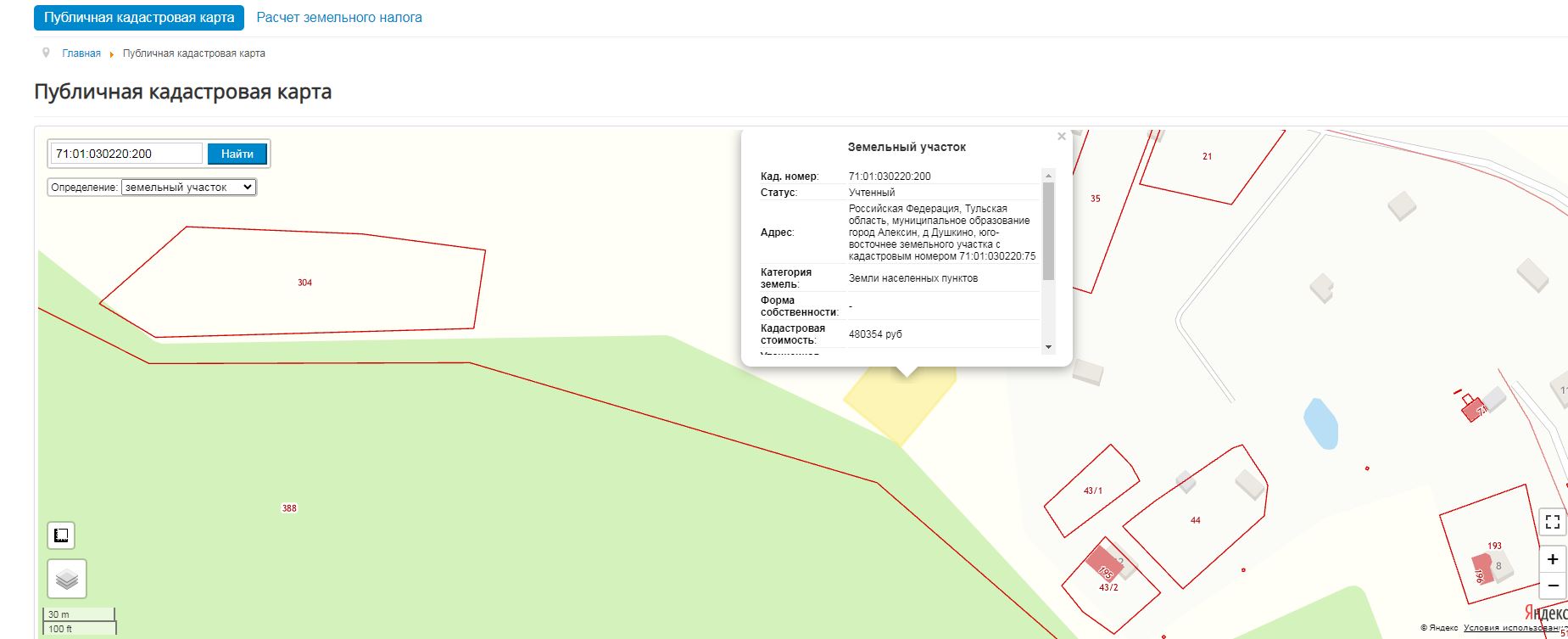Click the location pin breadcrumb icon
The width and height of the screenshot is (1568, 639).
46,53
